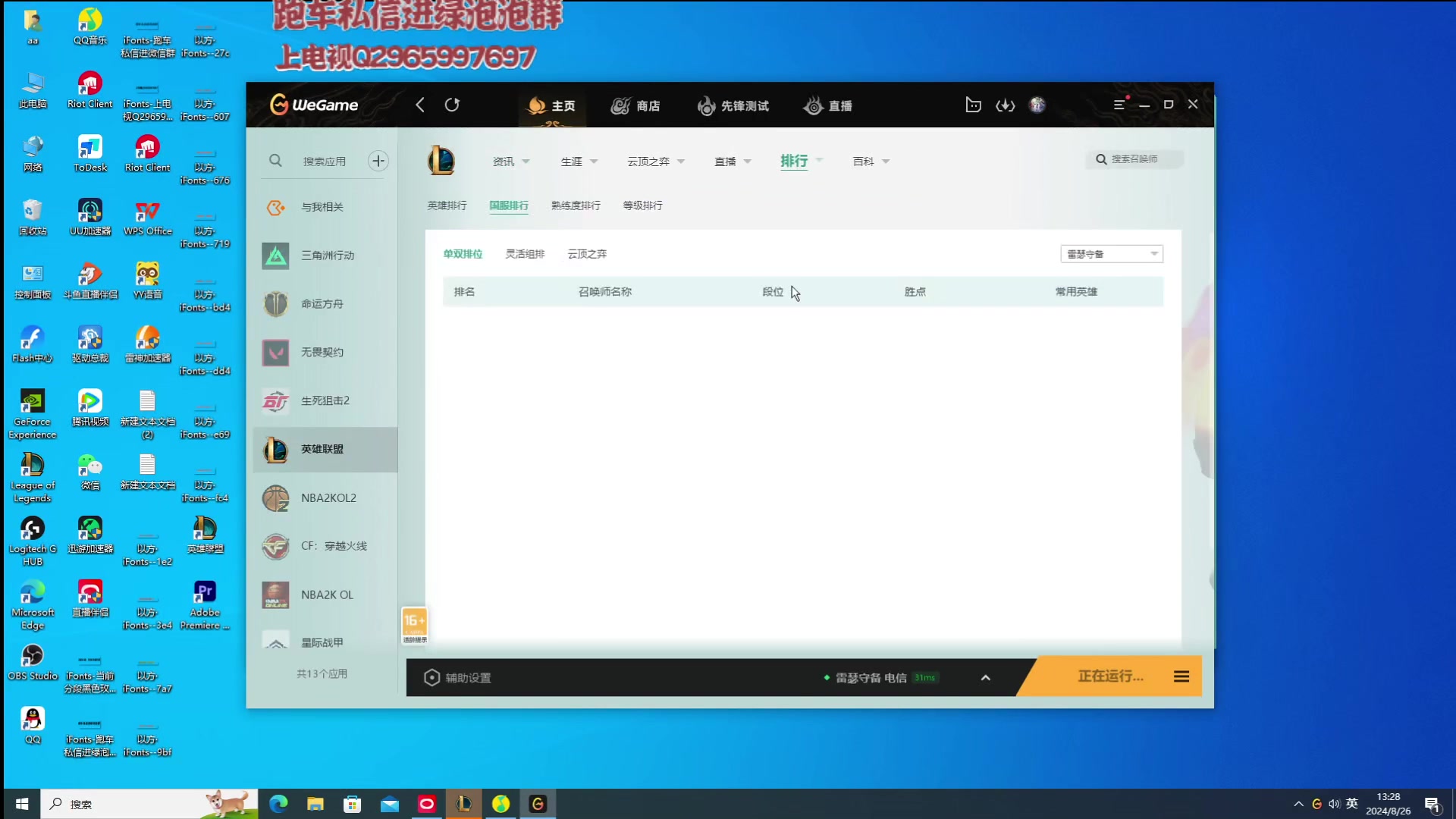
Task: Select 生死狙击2 in game list
Action: click(325, 401)
